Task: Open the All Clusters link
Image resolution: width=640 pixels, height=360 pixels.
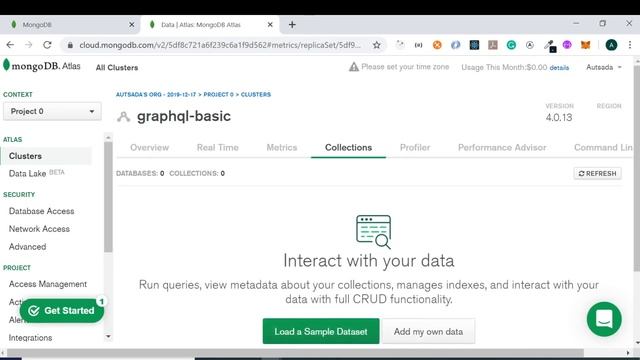Action: tap(117, 67)
